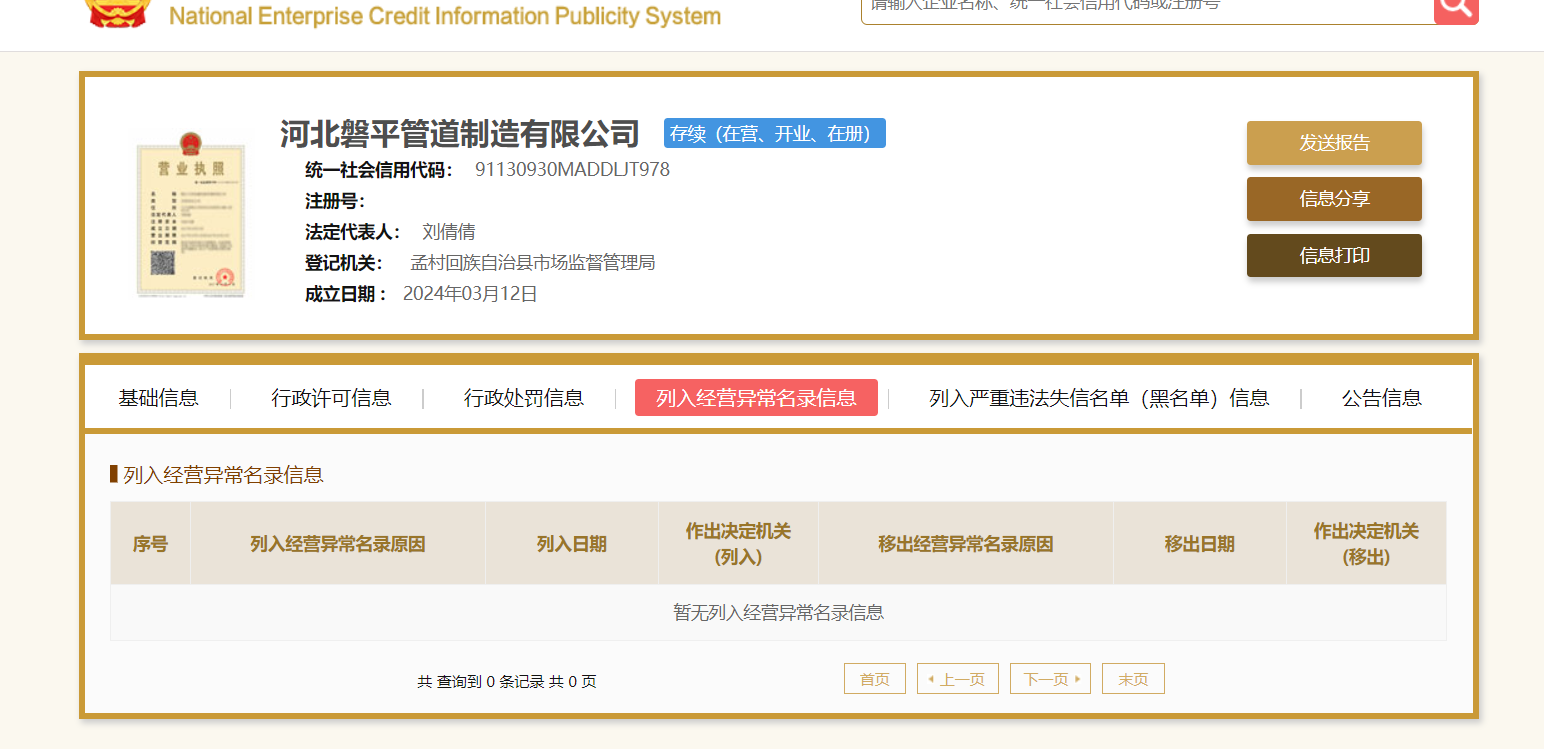Click the 存续（在营、开业、在册）status badge
Viewport: 1544px width, 749px height.
click(775, 134)
